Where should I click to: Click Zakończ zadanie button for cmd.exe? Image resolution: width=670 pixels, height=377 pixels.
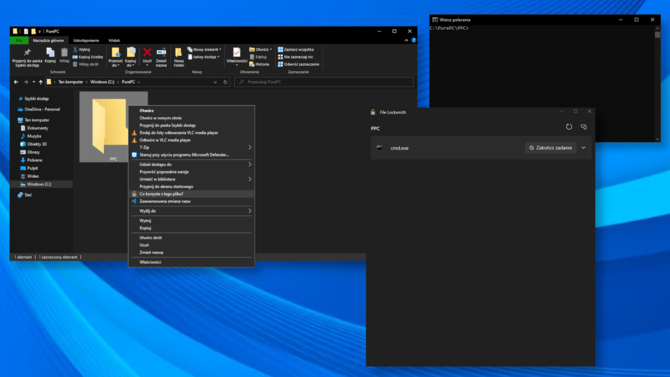pyautogui.click(x=550, y=148)
